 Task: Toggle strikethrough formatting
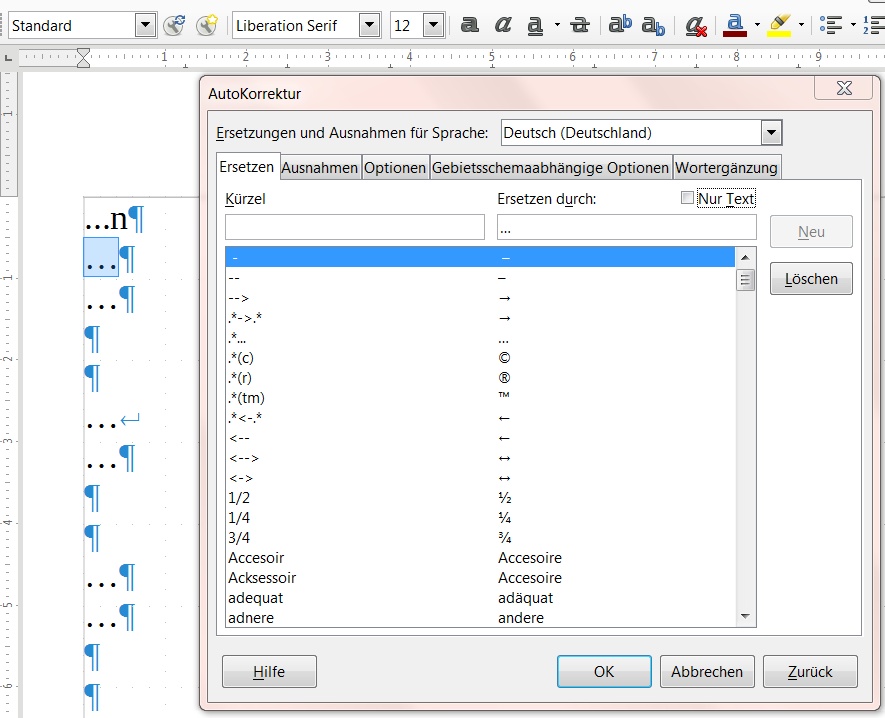point(579,25)
